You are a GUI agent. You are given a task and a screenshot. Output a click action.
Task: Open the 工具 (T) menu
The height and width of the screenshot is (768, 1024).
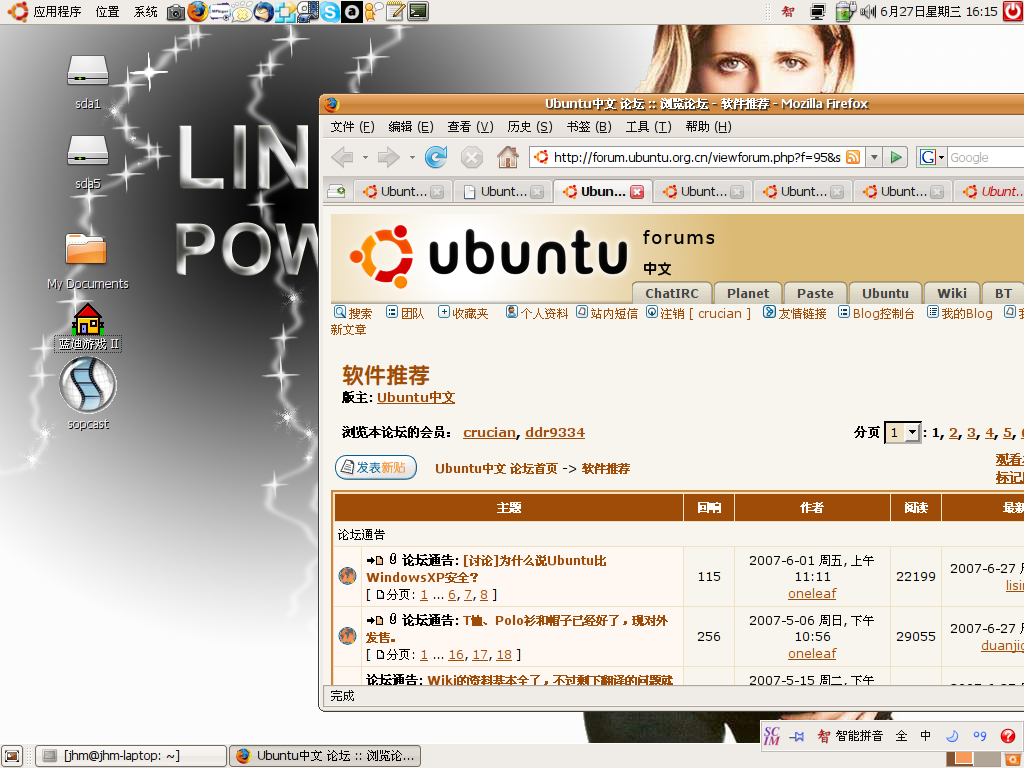pos(648,127)
